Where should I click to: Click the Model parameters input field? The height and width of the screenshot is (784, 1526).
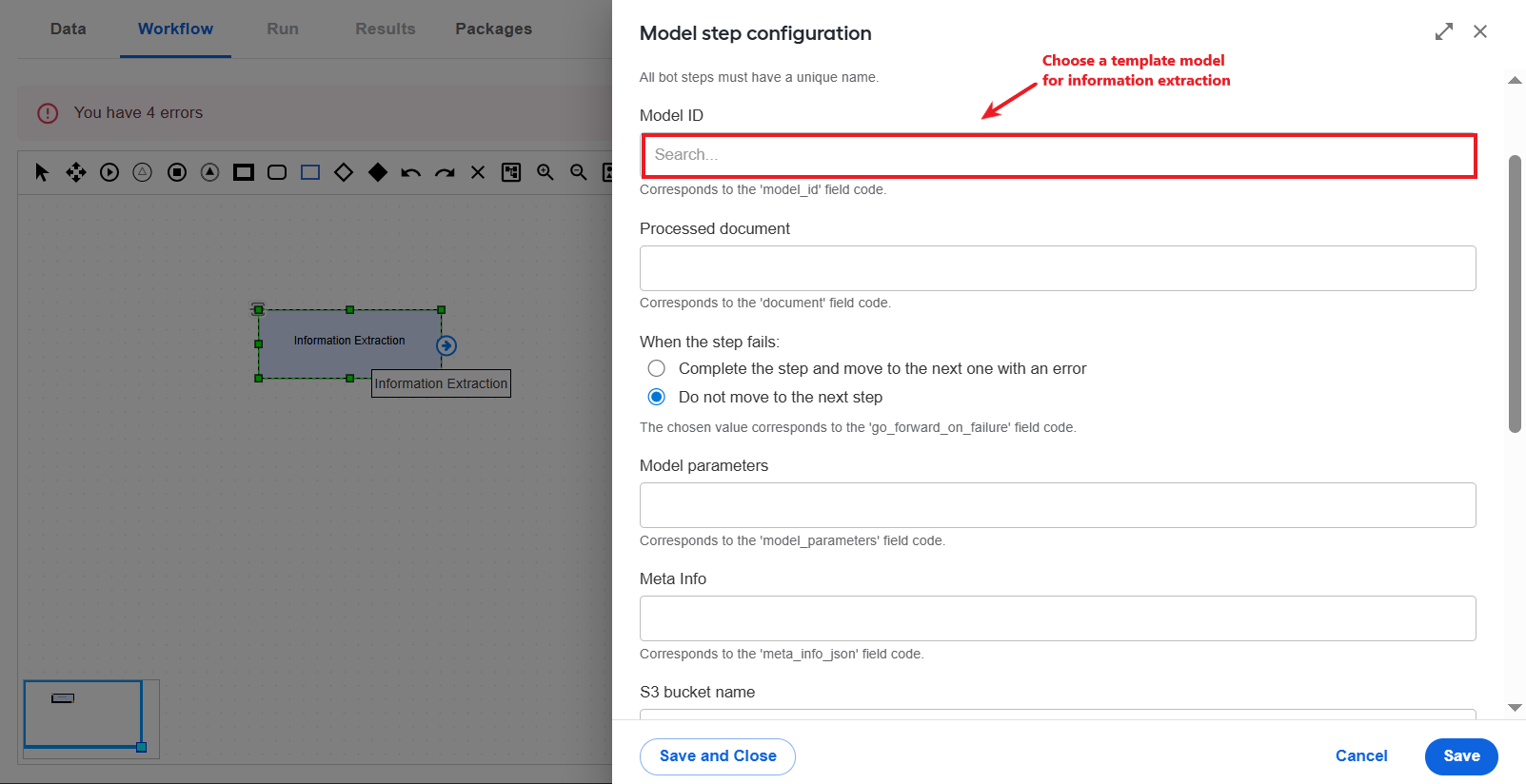tap(1058, 505)
